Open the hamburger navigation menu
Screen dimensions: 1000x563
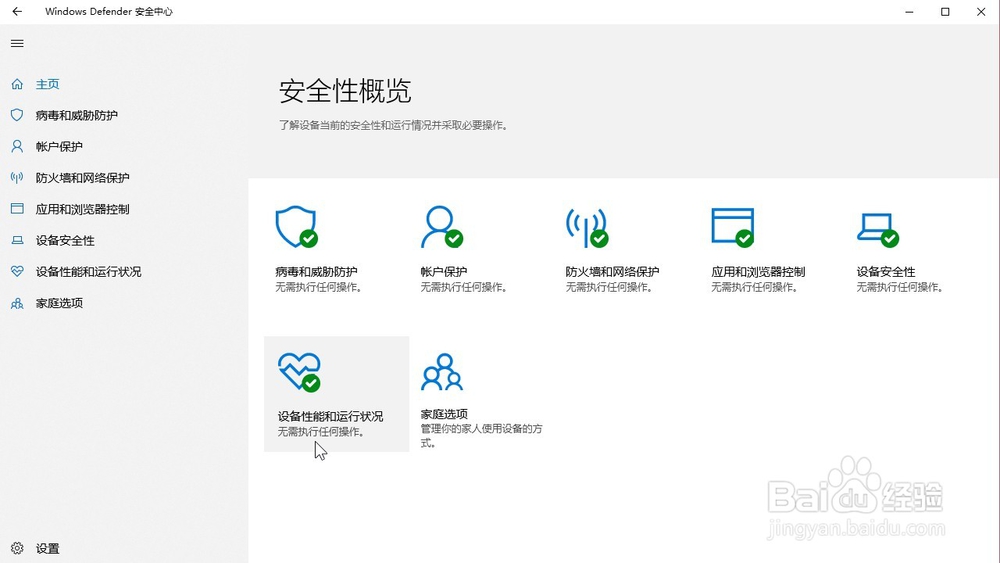pos(17,43)
